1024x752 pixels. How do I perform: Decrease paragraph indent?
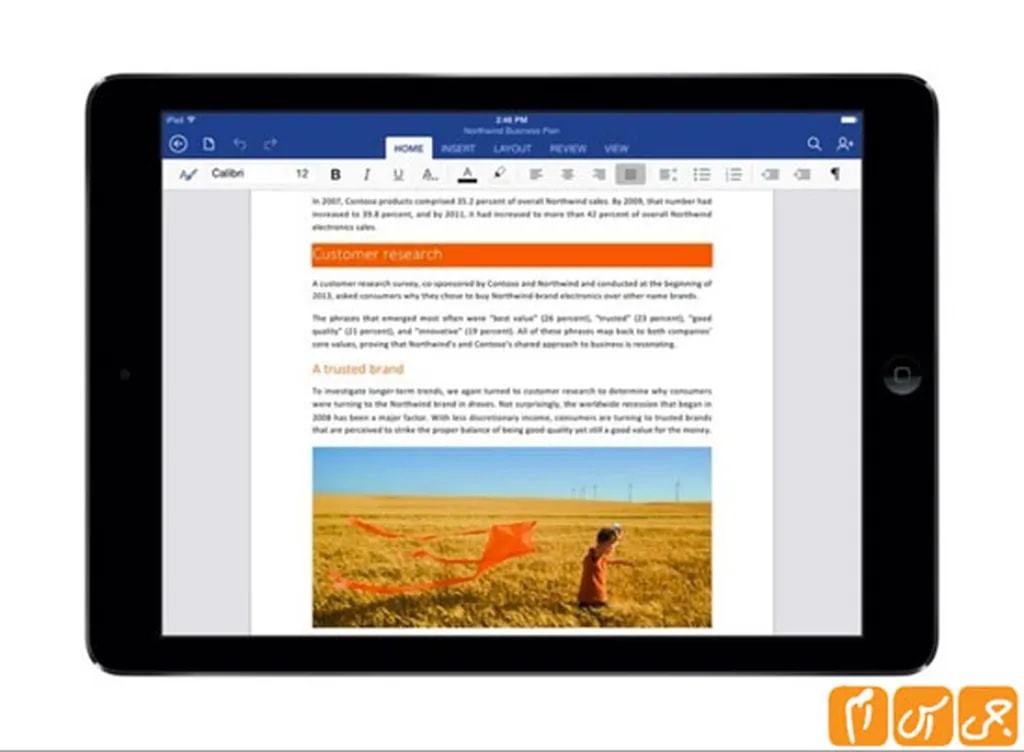point(769,174)
